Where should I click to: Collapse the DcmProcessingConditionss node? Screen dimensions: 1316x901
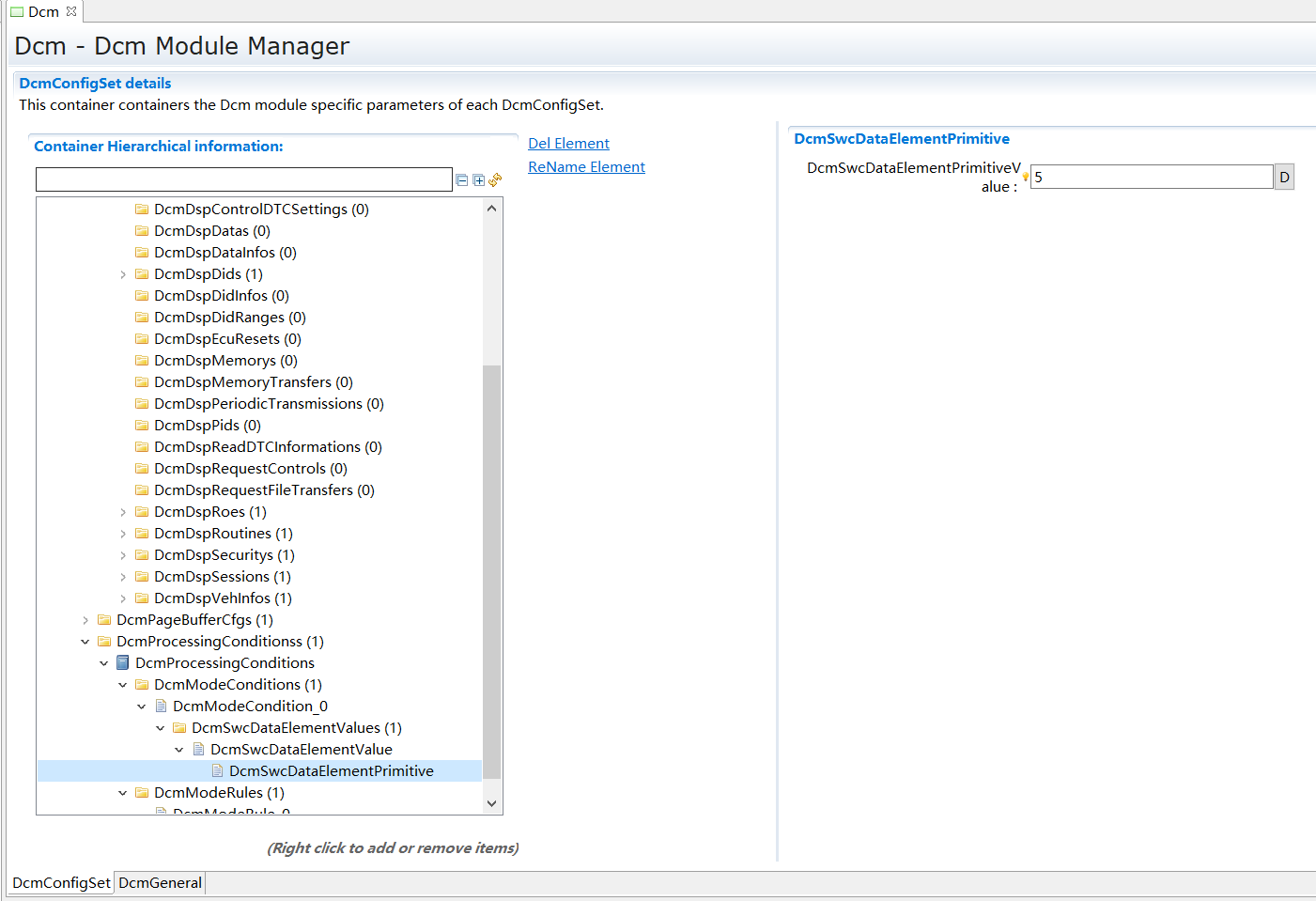pos(85,642)
